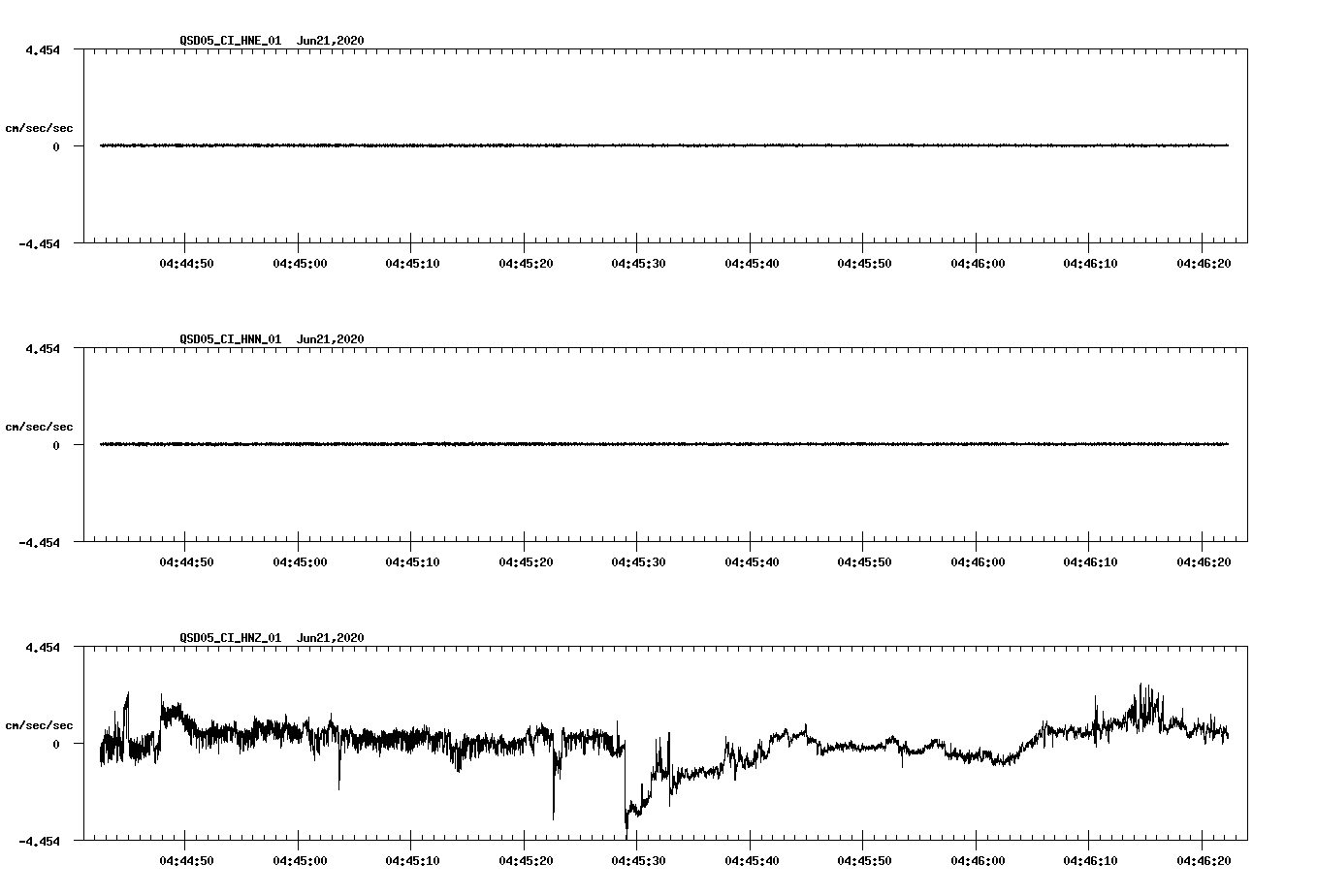Click the 04:44:50 label under HNE plot
This screenshot has height=896, width=1317.
pyautogui.click(x=186, y=263)
